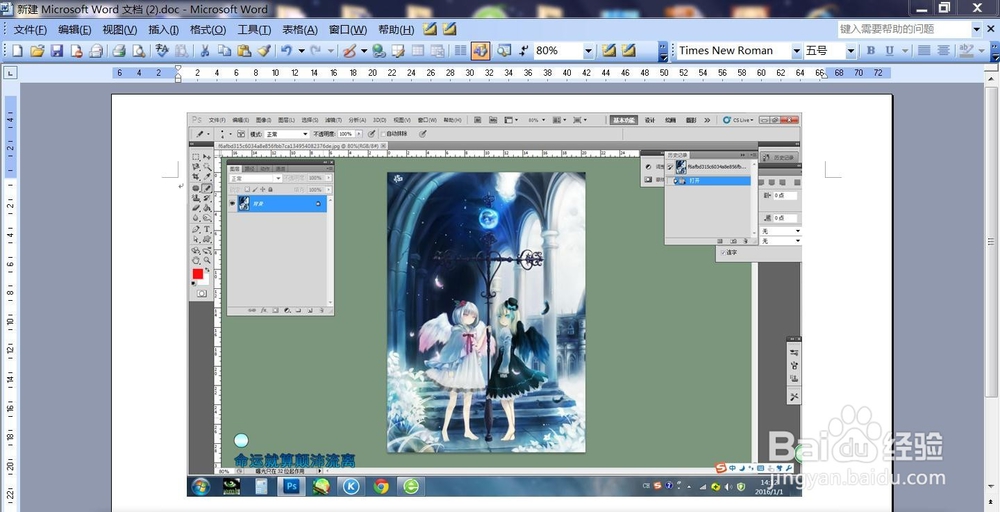
Task: Open the 窗口(W) menu
Action: 348,30
